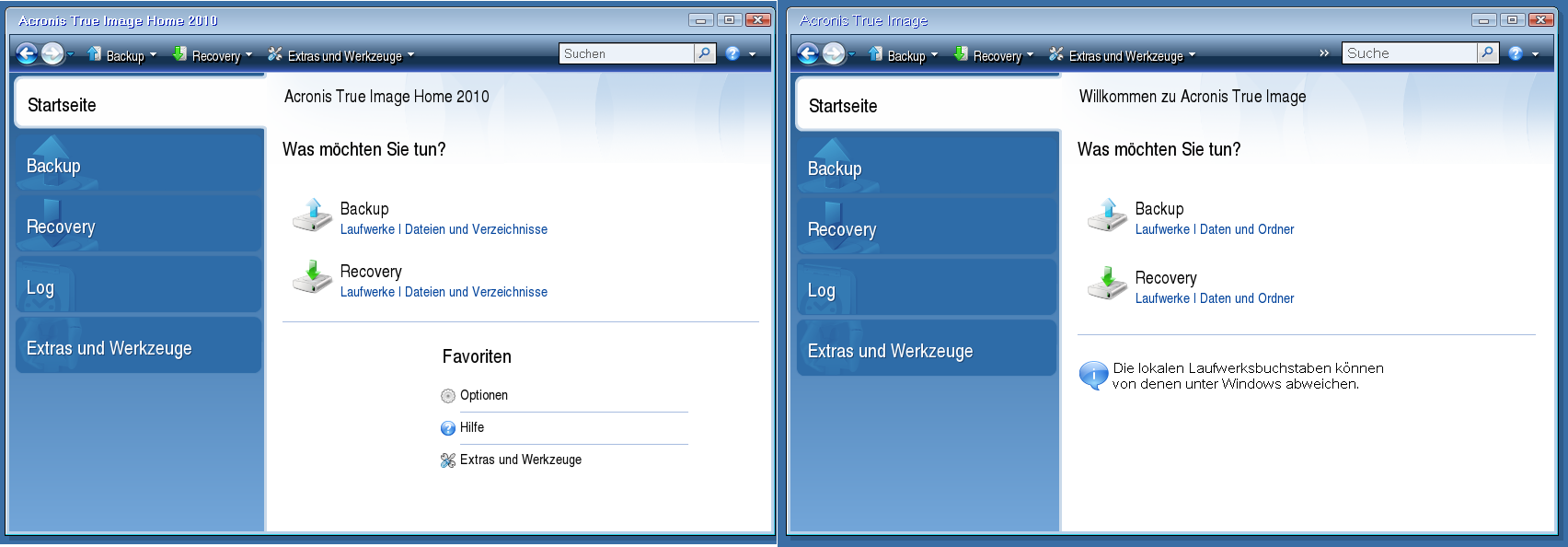This screenshot has width=1568, height=547.
Task: Click Recovery drive icon in left window main pane
Action: tap(313, 277)
